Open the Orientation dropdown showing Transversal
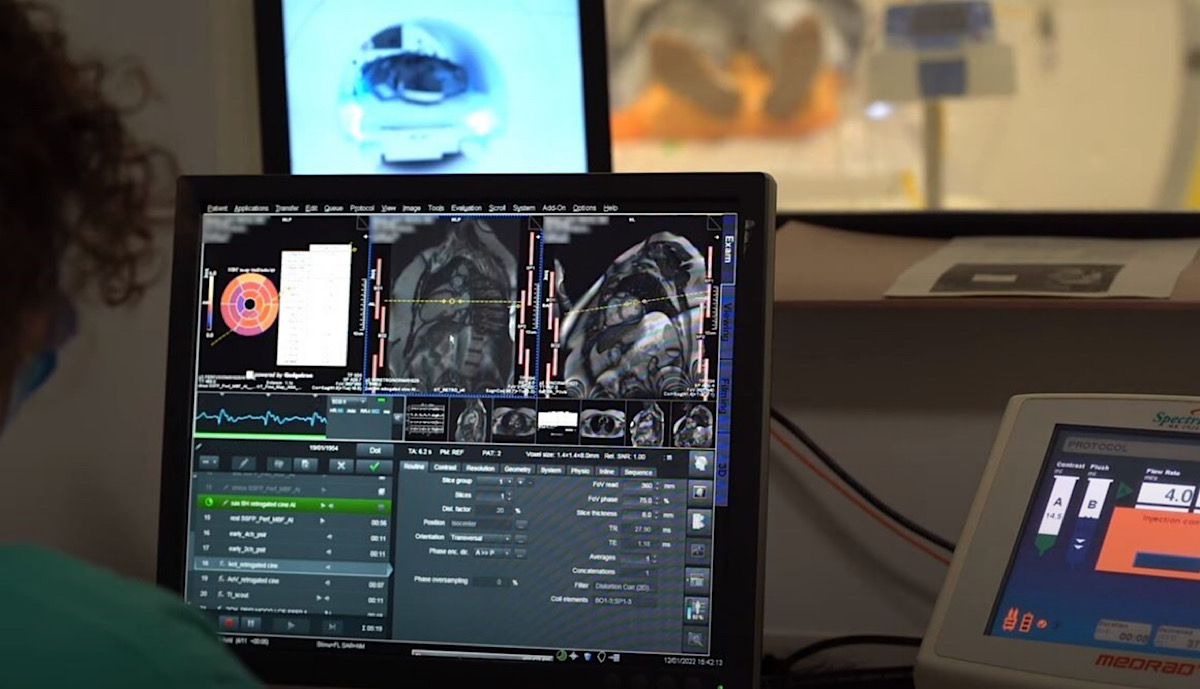This screenshot has width=1200, height=689. tap(479, 538)
